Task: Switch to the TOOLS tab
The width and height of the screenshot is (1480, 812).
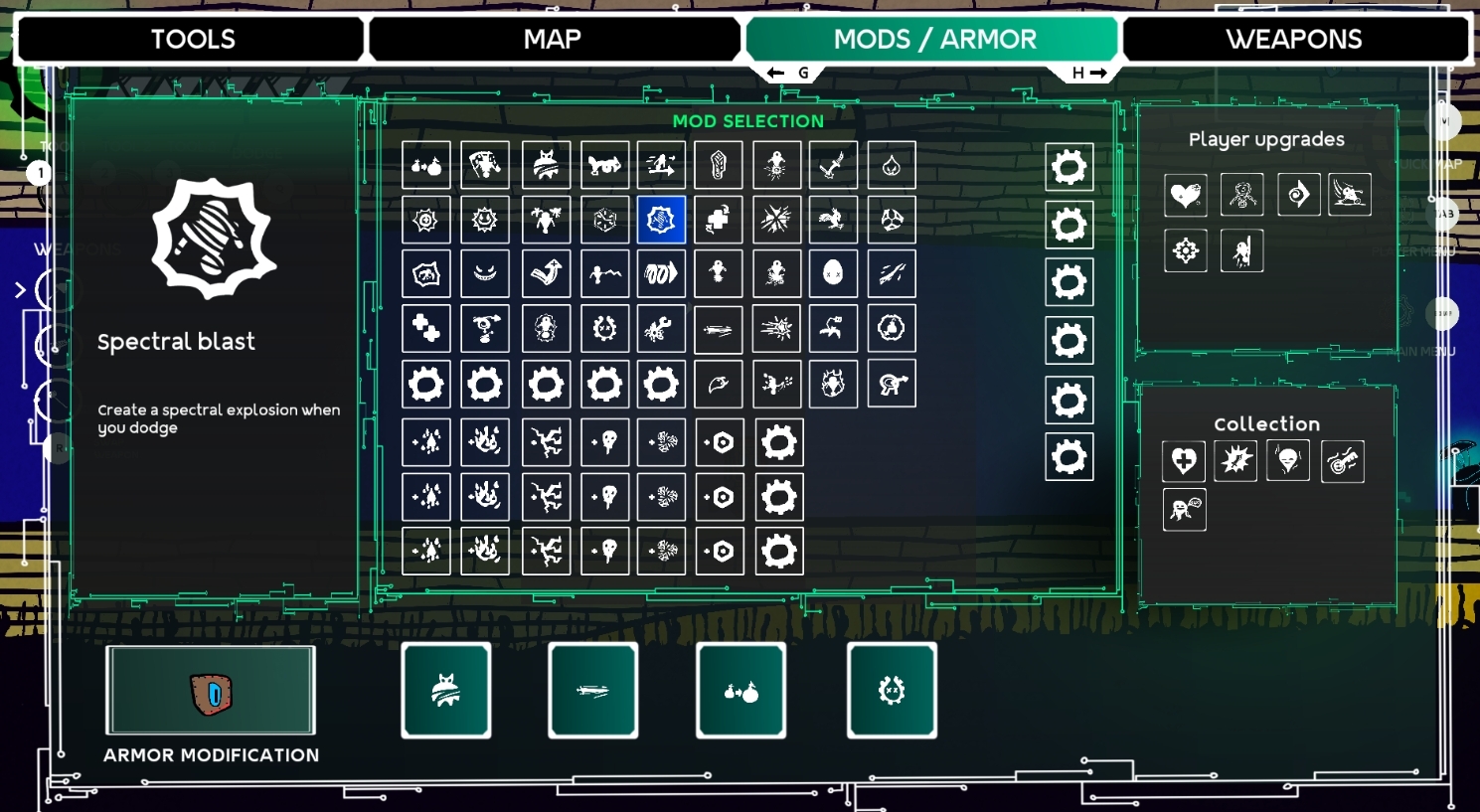Action: tap(192, 40)
